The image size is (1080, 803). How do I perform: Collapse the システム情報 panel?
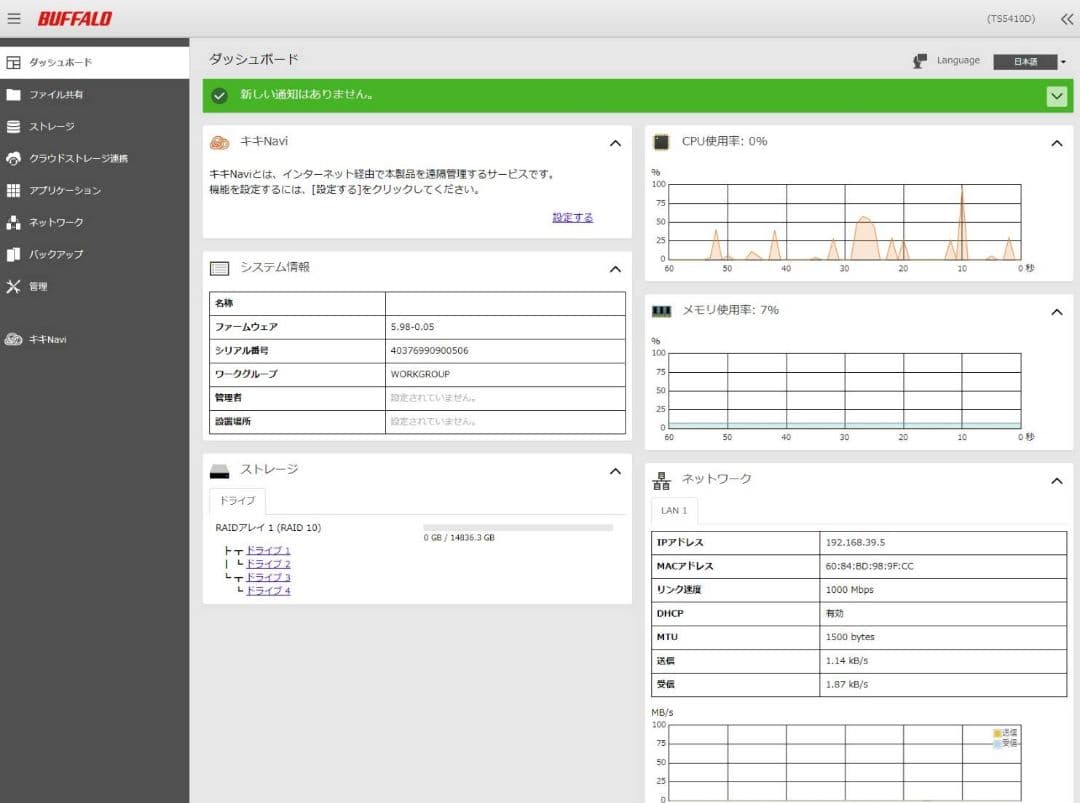click(615, 268)
